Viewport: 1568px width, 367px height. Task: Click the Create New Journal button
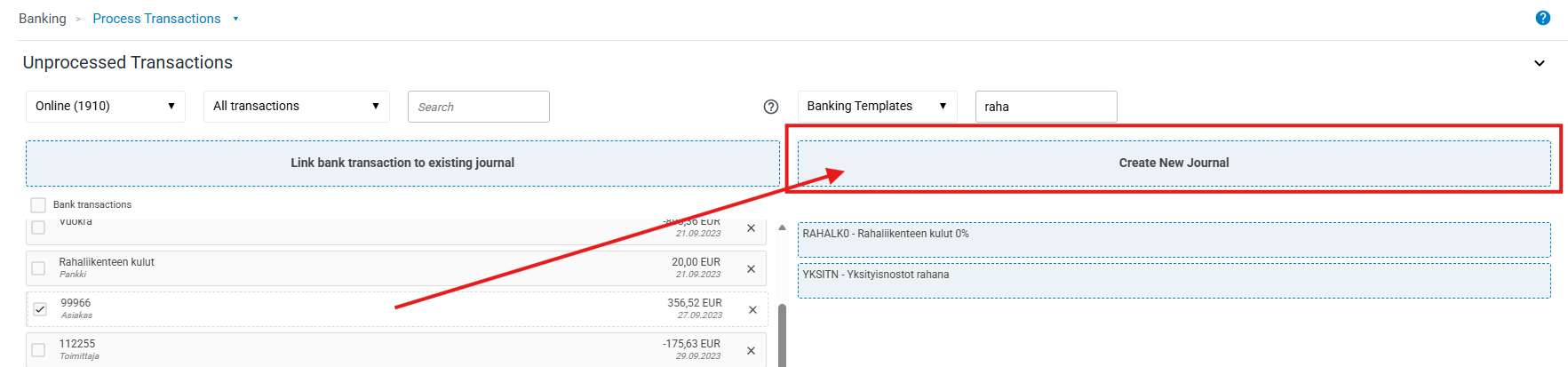1173,164
